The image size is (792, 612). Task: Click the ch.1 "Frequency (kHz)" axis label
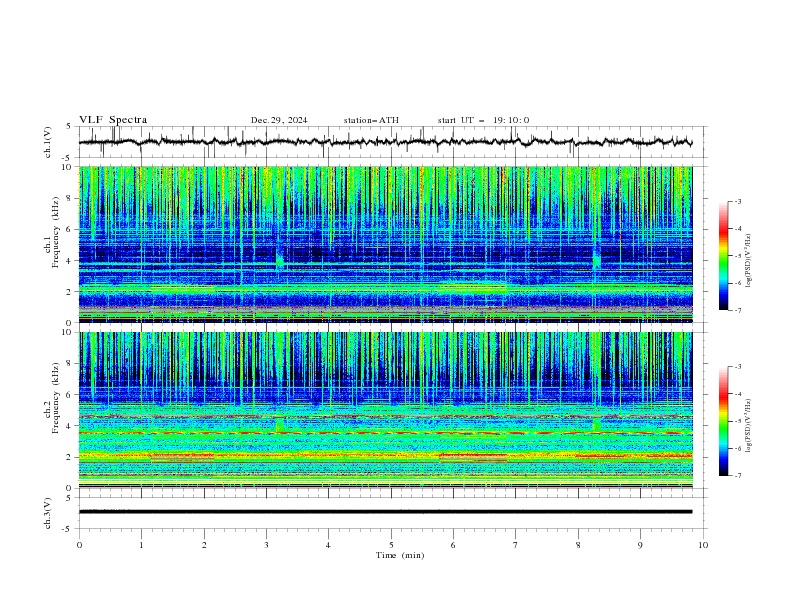[x=56, y=232]
